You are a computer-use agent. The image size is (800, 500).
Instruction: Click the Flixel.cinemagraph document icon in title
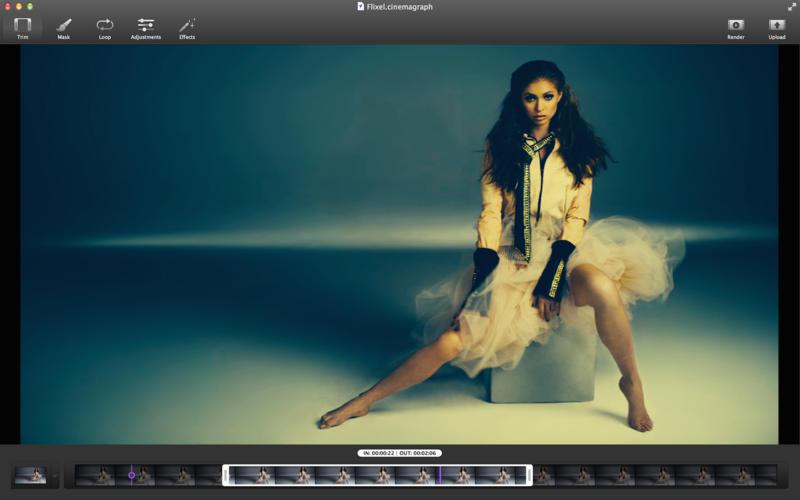361,6
